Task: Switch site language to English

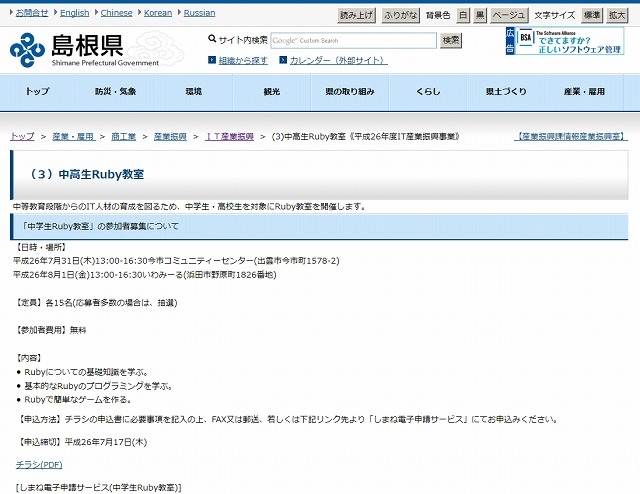Action: click(75, 13)
